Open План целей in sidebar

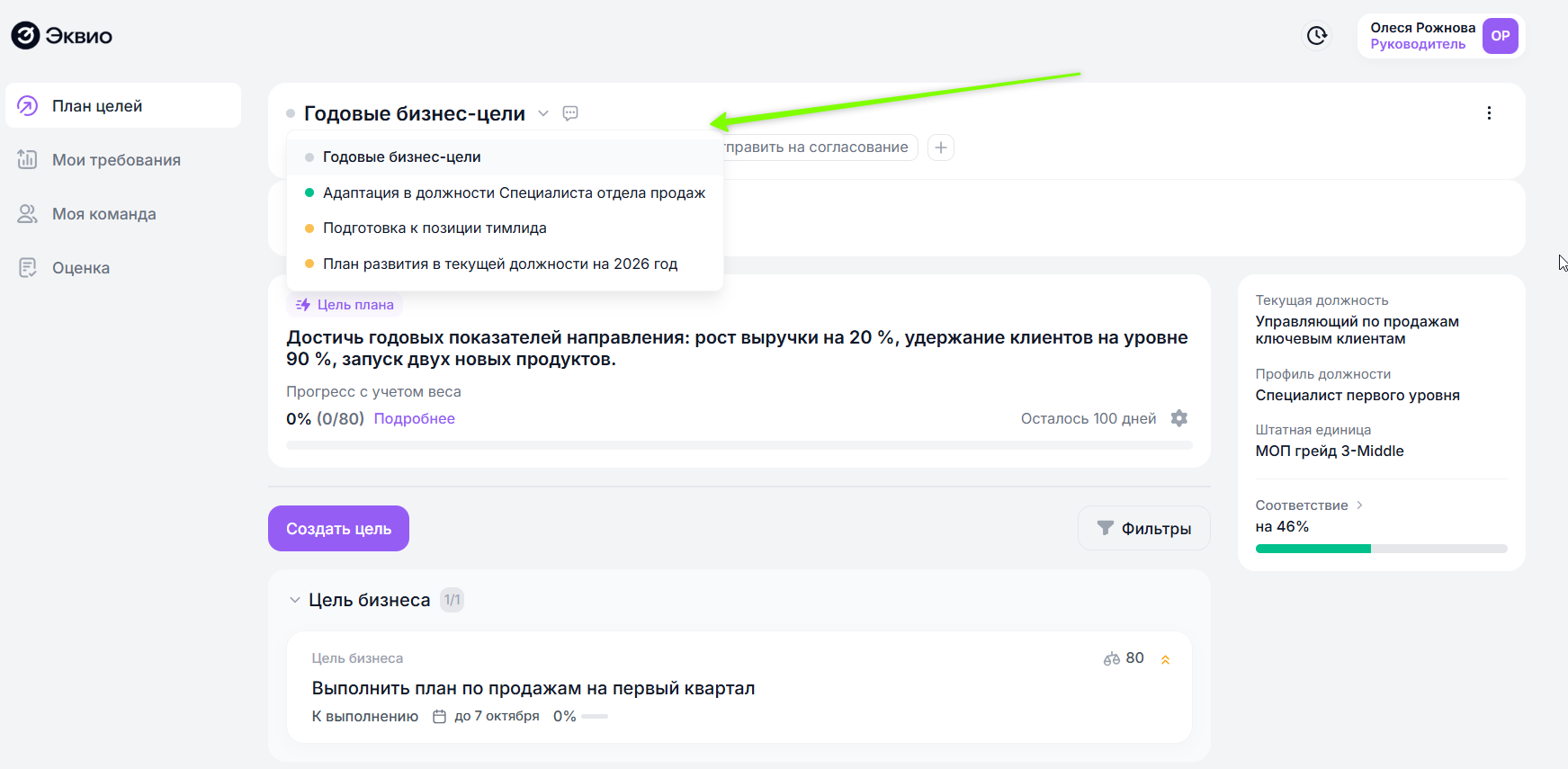pyautogui.click(x=123, y=106)
